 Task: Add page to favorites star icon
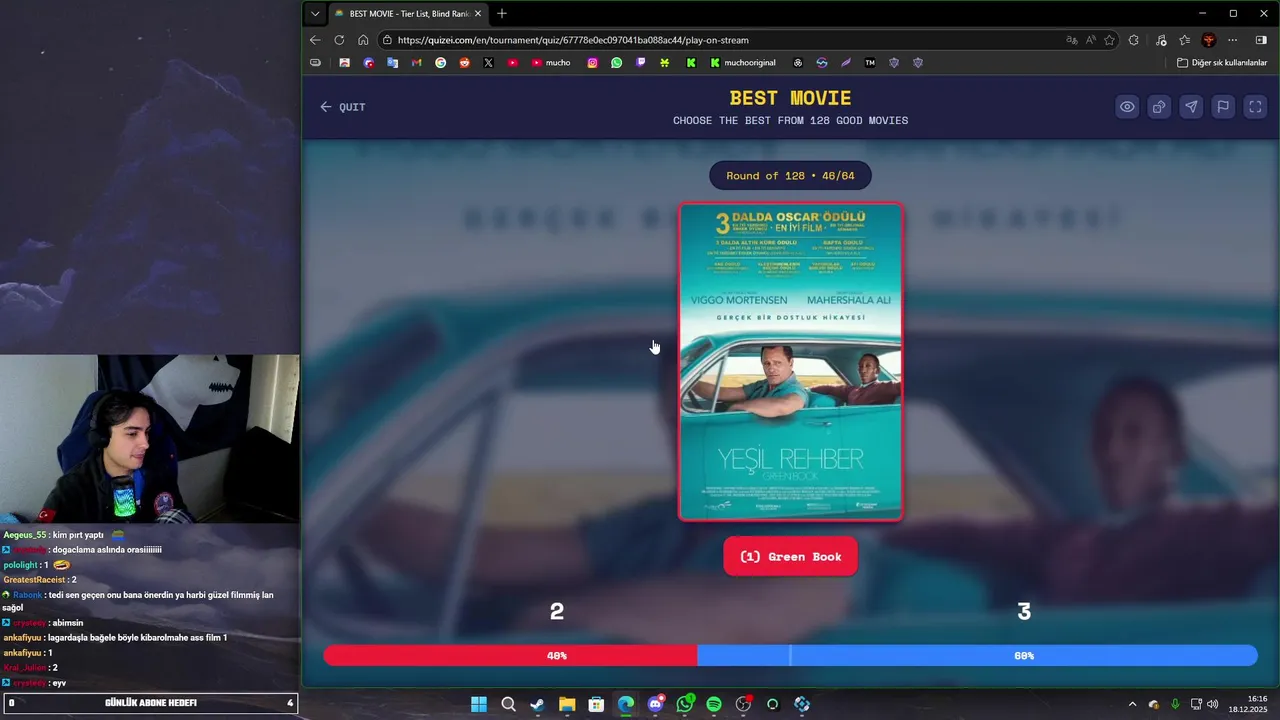pos(1110,40)
